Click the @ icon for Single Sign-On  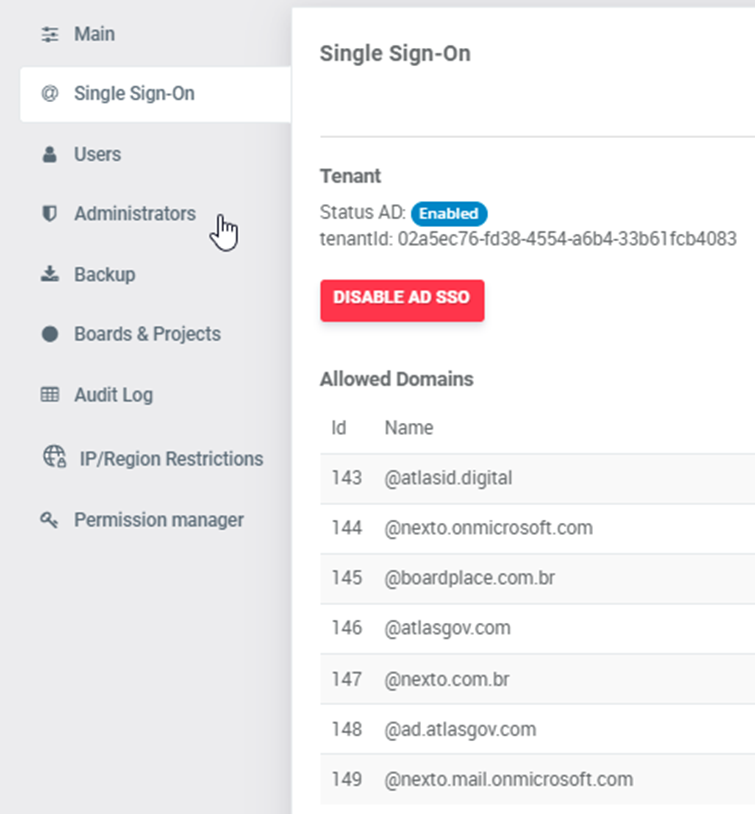pyautogui.click(x=49, y=94)
